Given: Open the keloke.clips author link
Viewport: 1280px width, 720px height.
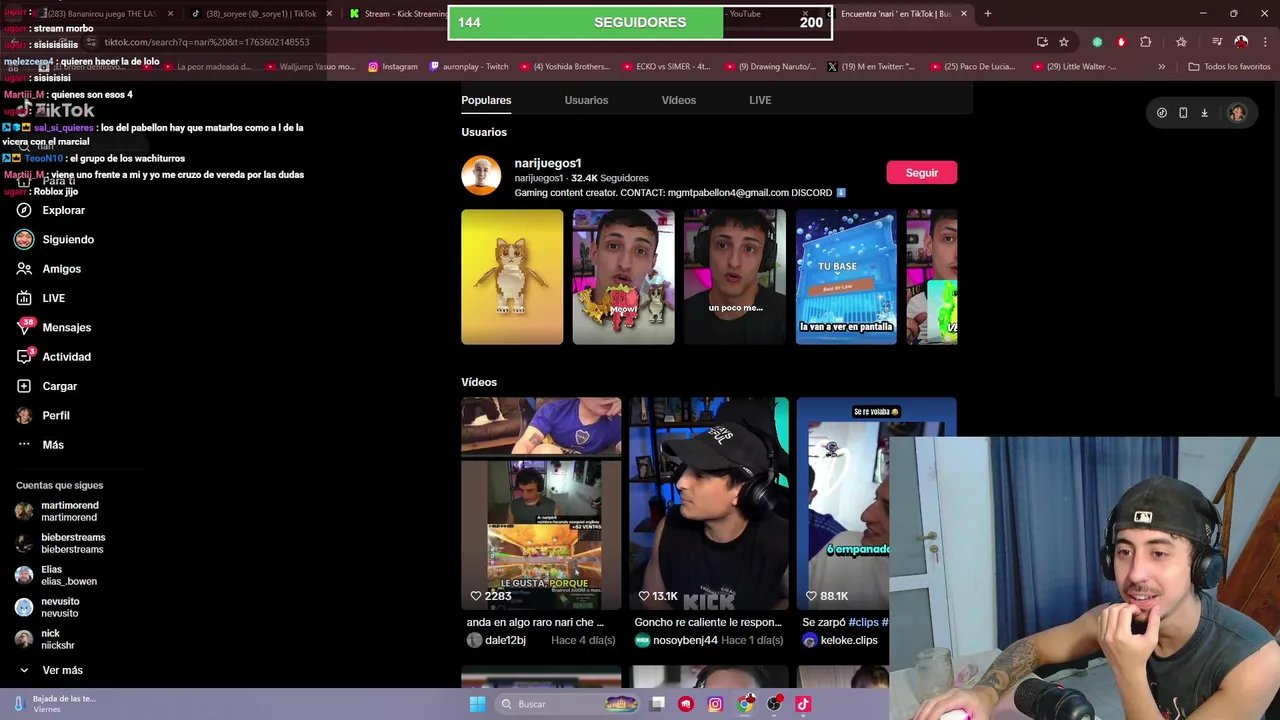Looking at the screenshot, I should [x=841, y=641].
